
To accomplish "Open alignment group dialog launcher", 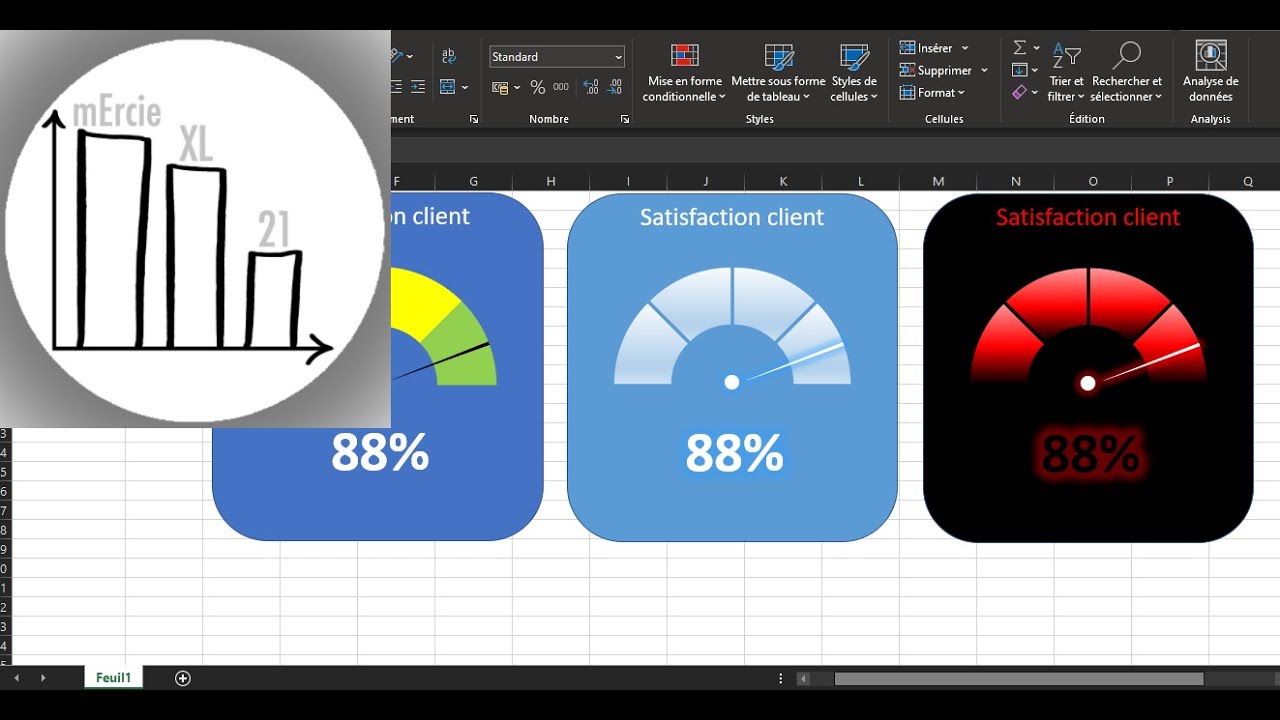I will coord(474,119).
